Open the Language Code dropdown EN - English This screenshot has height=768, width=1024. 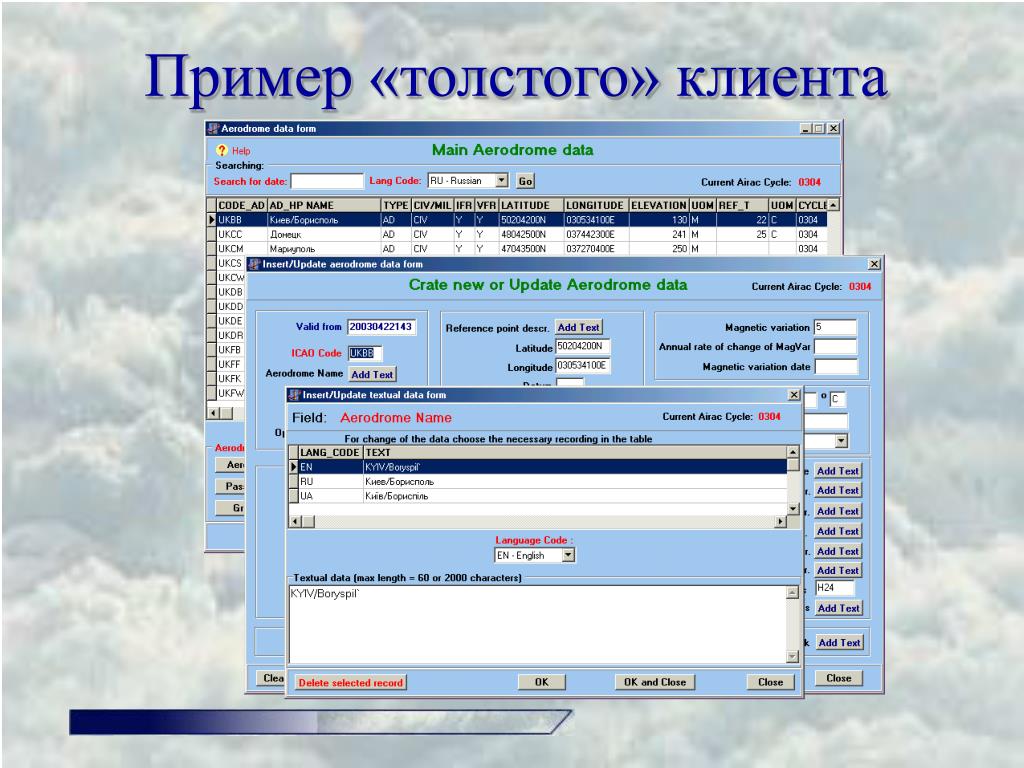tap(568, 555)
